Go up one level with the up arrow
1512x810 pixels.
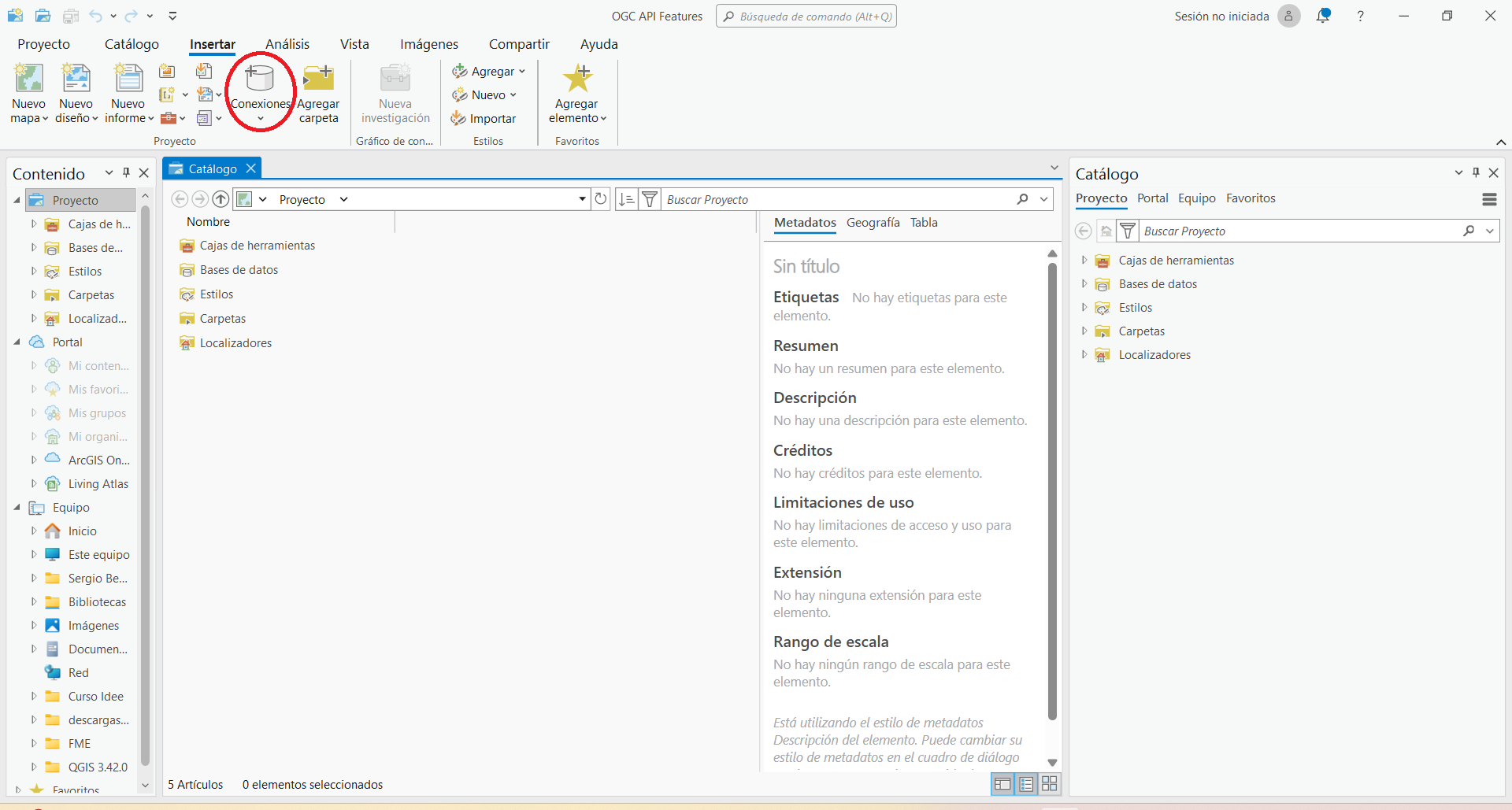(x=221, y=199)
